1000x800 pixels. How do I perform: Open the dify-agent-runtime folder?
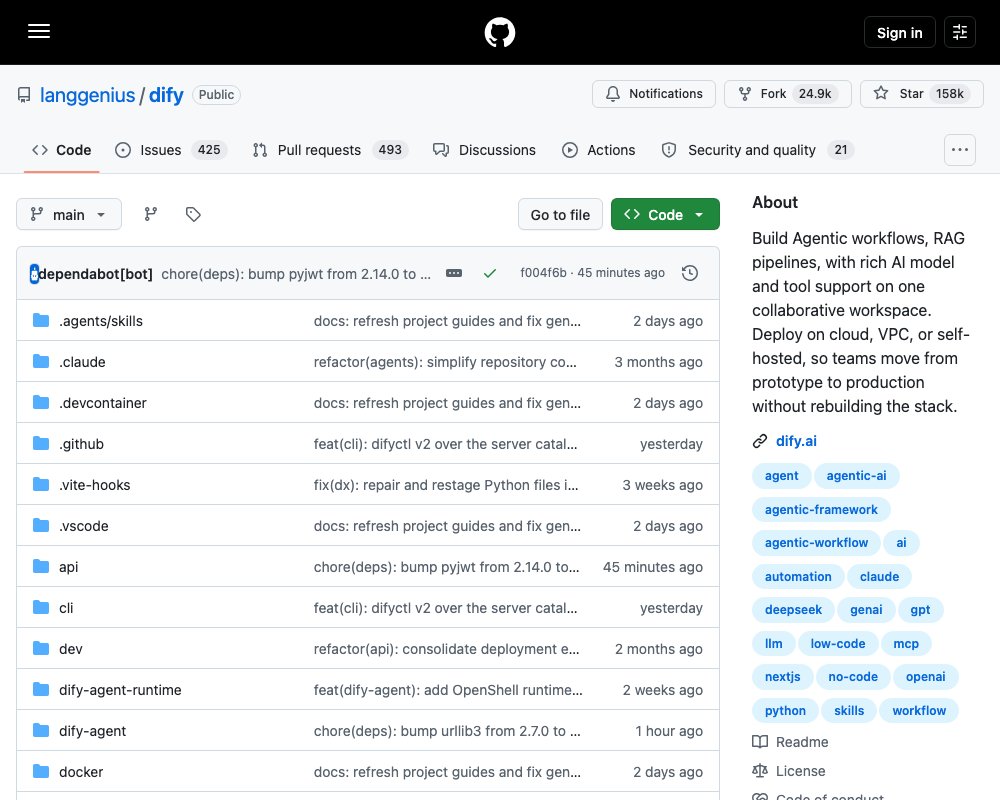[x=120, y=690]
